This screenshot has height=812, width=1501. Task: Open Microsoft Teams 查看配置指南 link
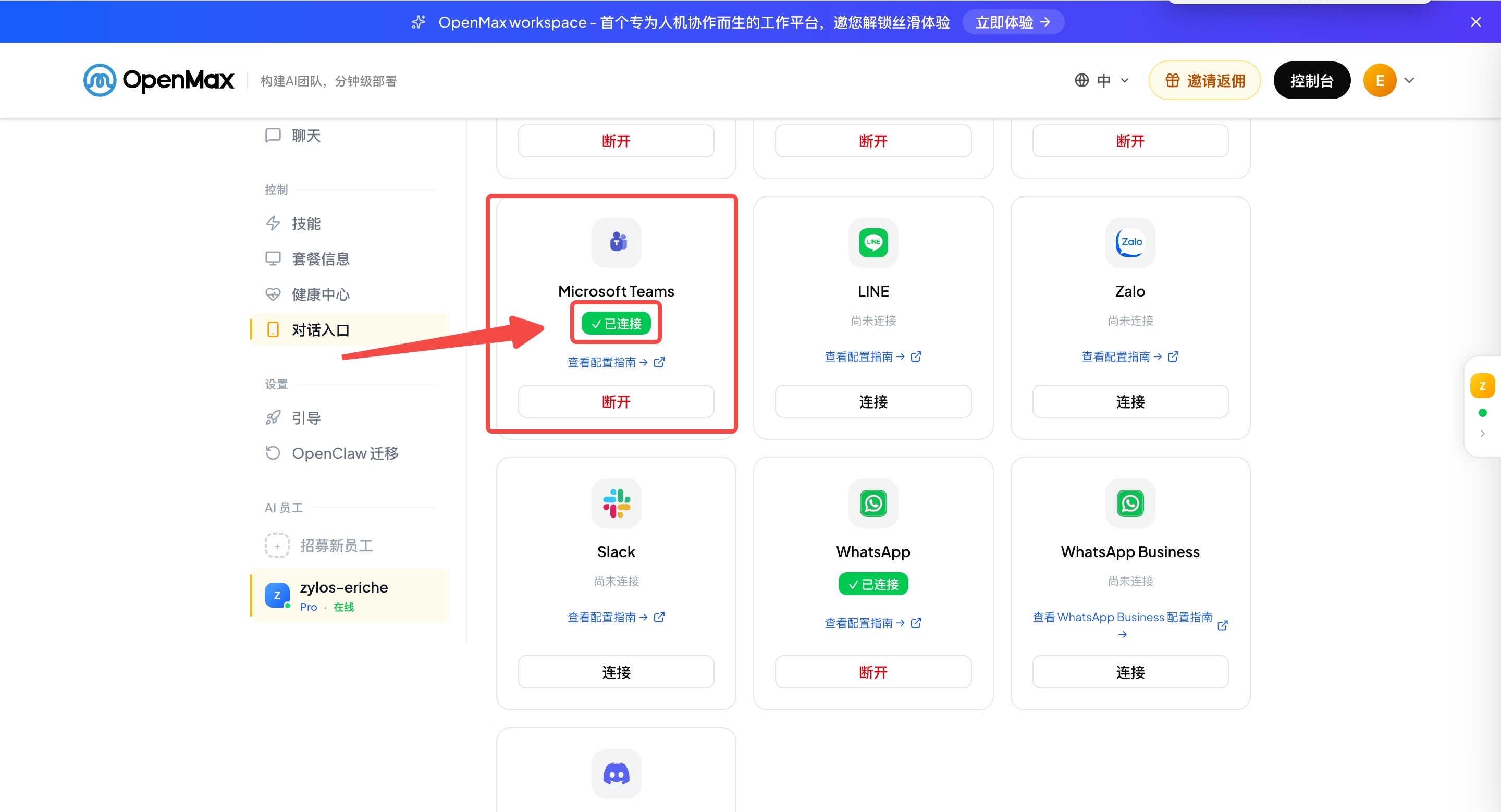pos(616,362)
